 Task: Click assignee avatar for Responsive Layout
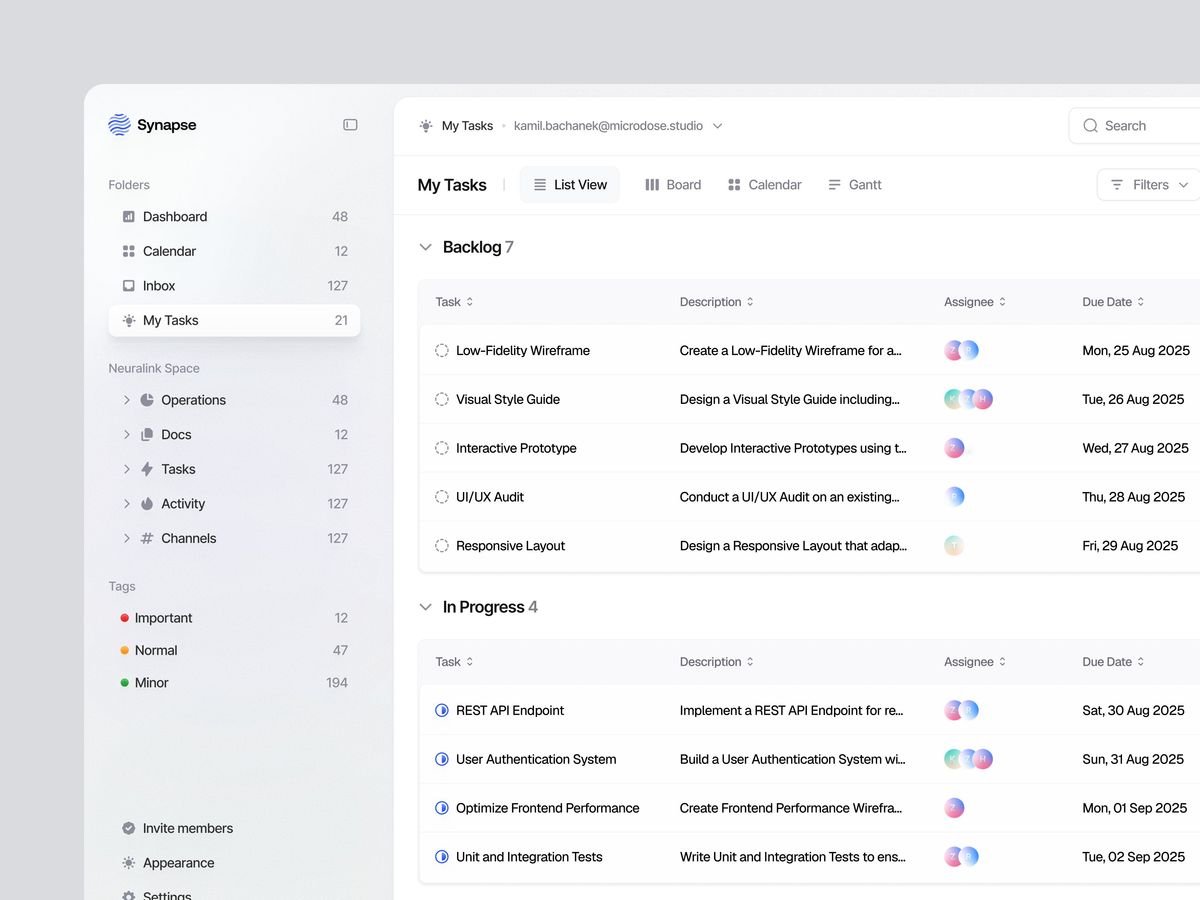(x=954, y=546)
